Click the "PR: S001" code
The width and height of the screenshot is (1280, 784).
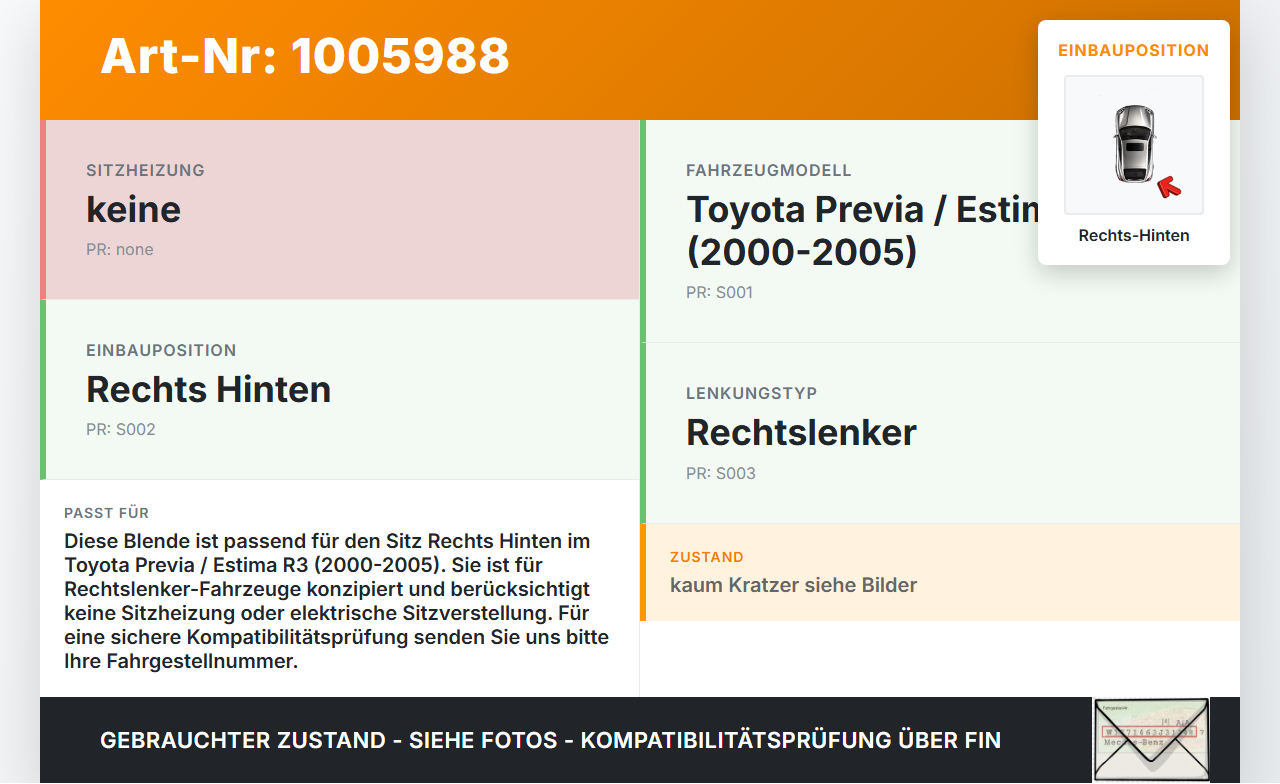click(x=720, y=293)
